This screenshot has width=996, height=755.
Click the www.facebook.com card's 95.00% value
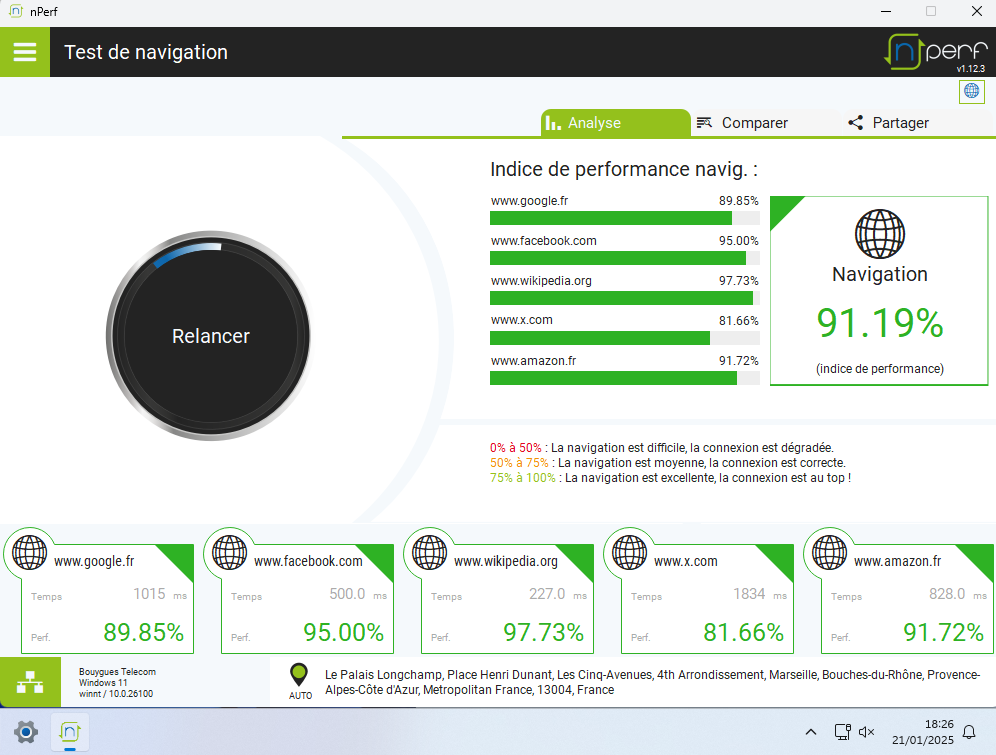click(344, 632)
